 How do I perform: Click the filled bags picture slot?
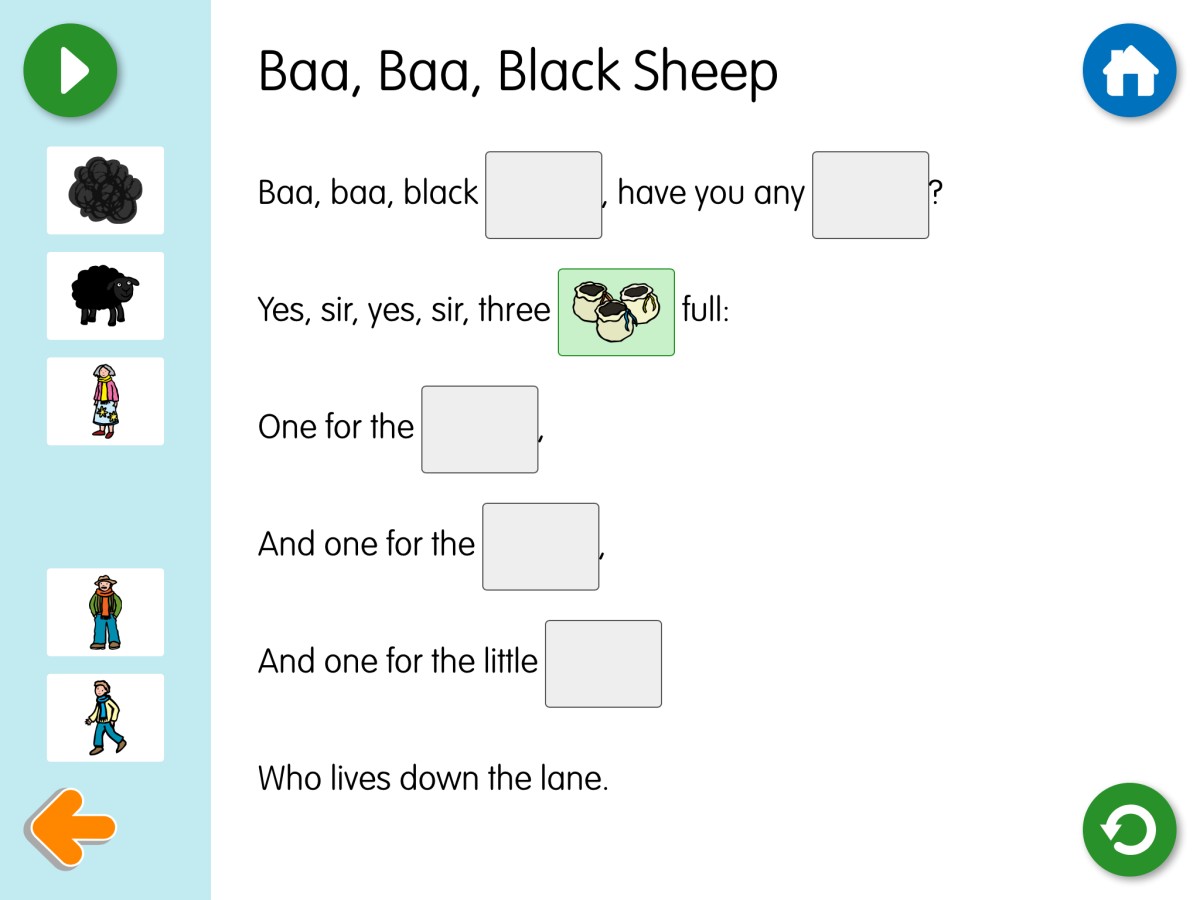(616, 312)
